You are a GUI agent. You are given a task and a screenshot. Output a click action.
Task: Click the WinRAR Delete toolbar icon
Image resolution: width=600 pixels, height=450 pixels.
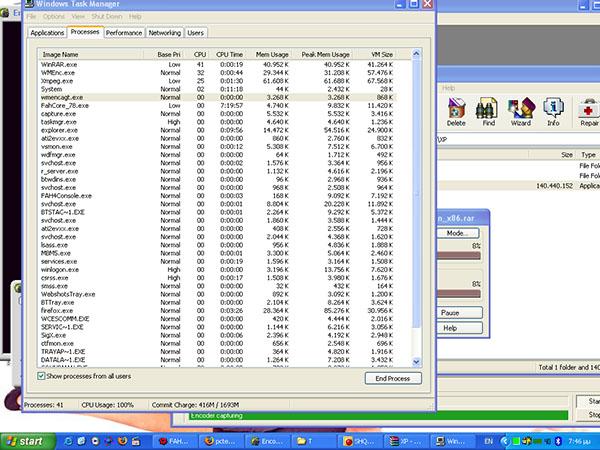click(x=456, y=112)
